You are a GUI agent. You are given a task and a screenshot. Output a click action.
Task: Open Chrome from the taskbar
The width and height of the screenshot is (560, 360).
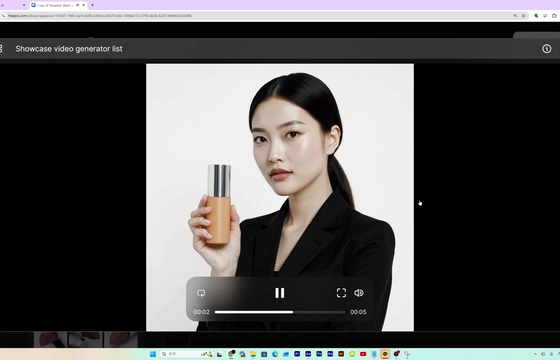pos(231,354)
